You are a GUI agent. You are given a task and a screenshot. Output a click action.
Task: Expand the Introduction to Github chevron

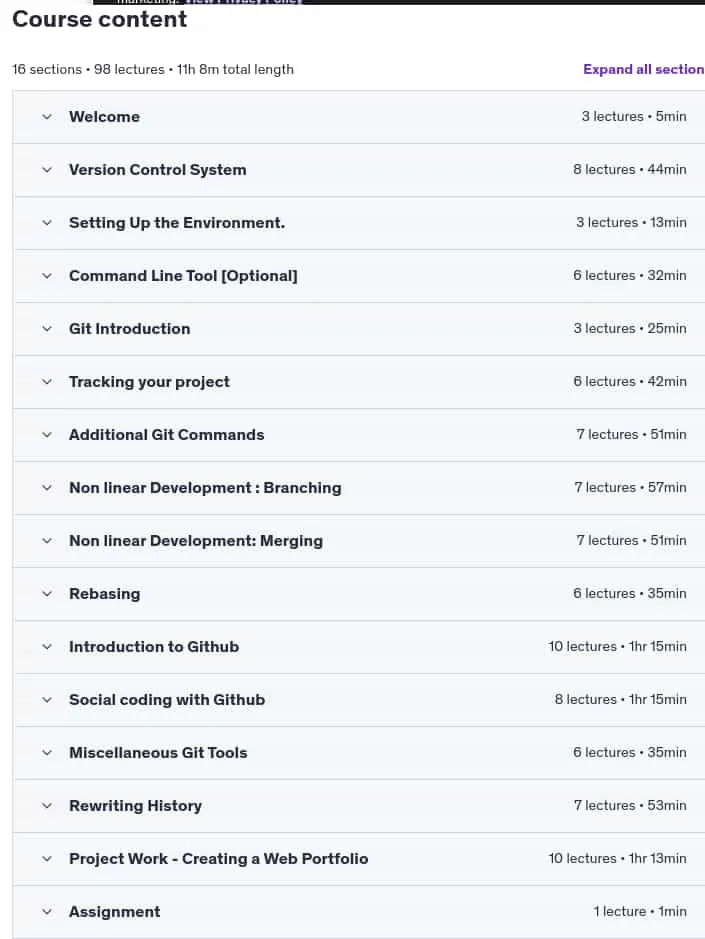point(47,647)
